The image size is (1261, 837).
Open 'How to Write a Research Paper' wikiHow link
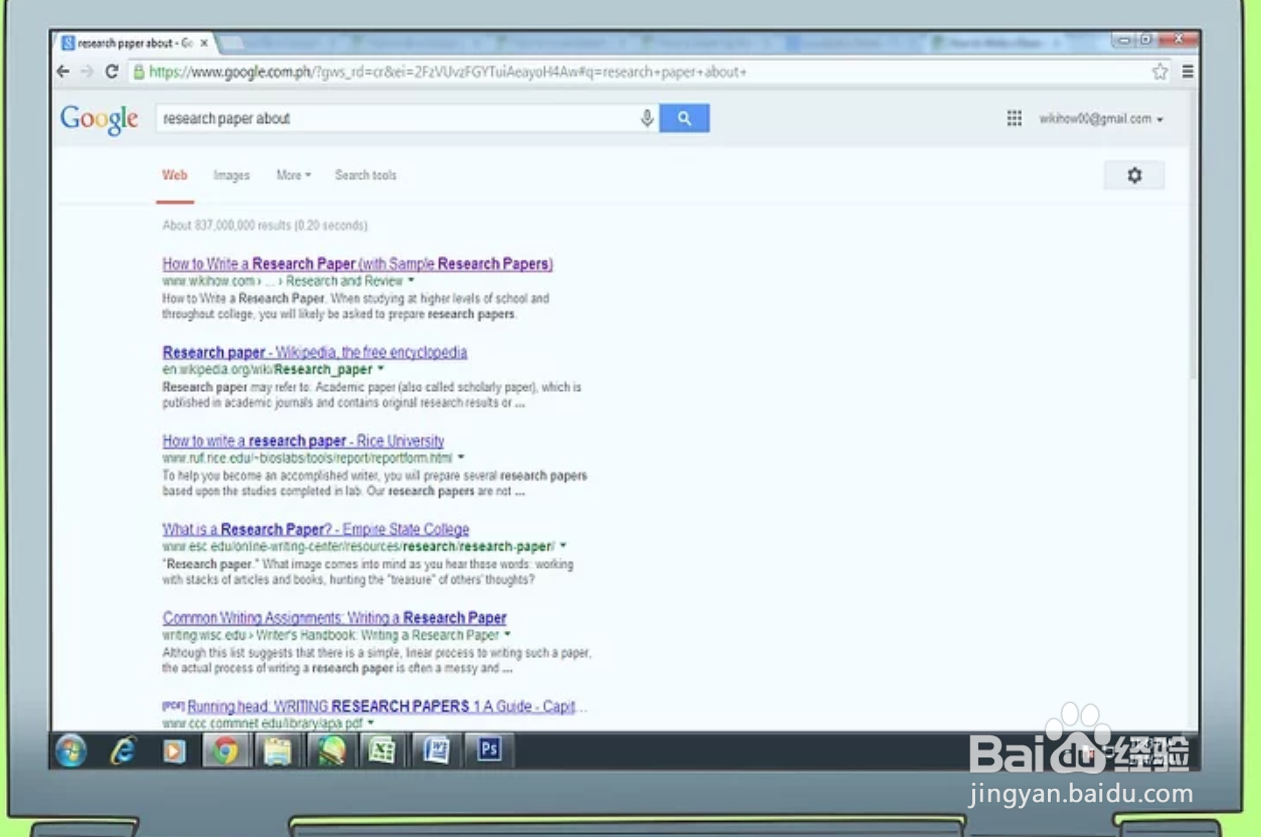pyautogui.click(x=358, y=264)
